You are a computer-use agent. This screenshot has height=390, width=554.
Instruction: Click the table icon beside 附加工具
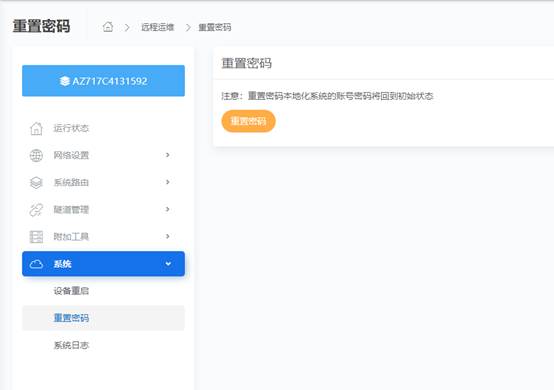36,237
